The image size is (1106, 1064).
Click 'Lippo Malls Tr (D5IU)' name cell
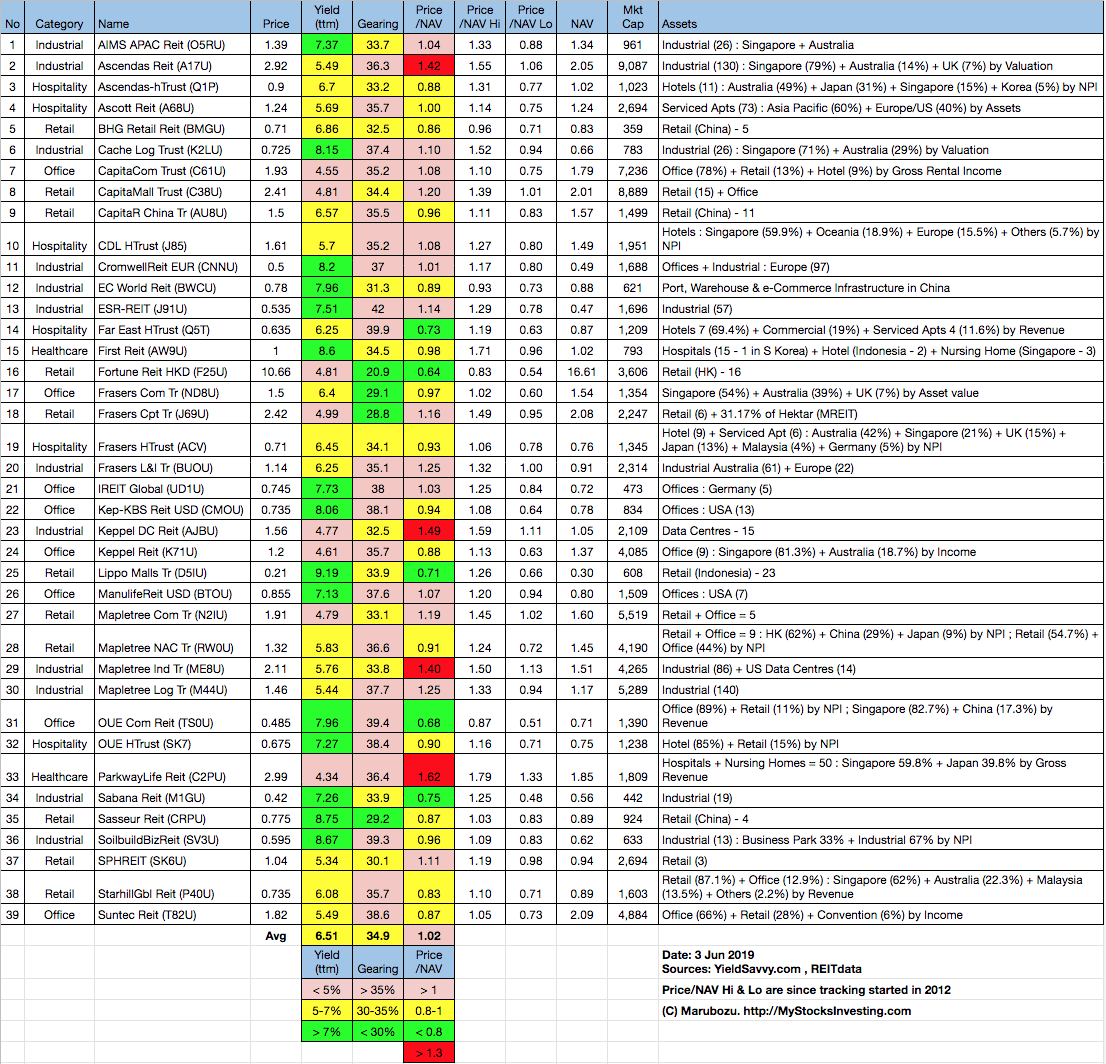(x=172, y=573)
